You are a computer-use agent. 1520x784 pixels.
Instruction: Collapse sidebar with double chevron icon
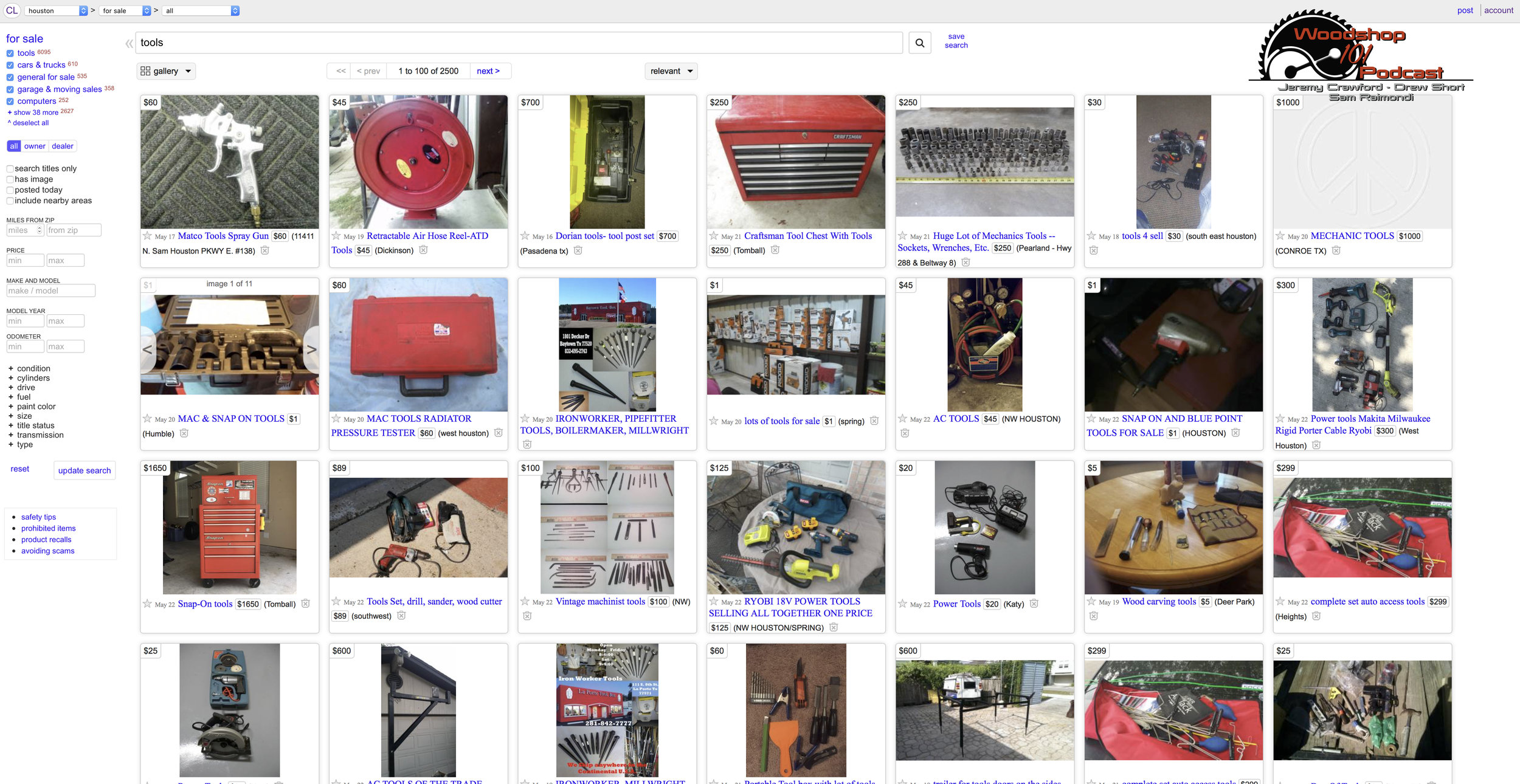pyautogui.click(x=129, y=44)
